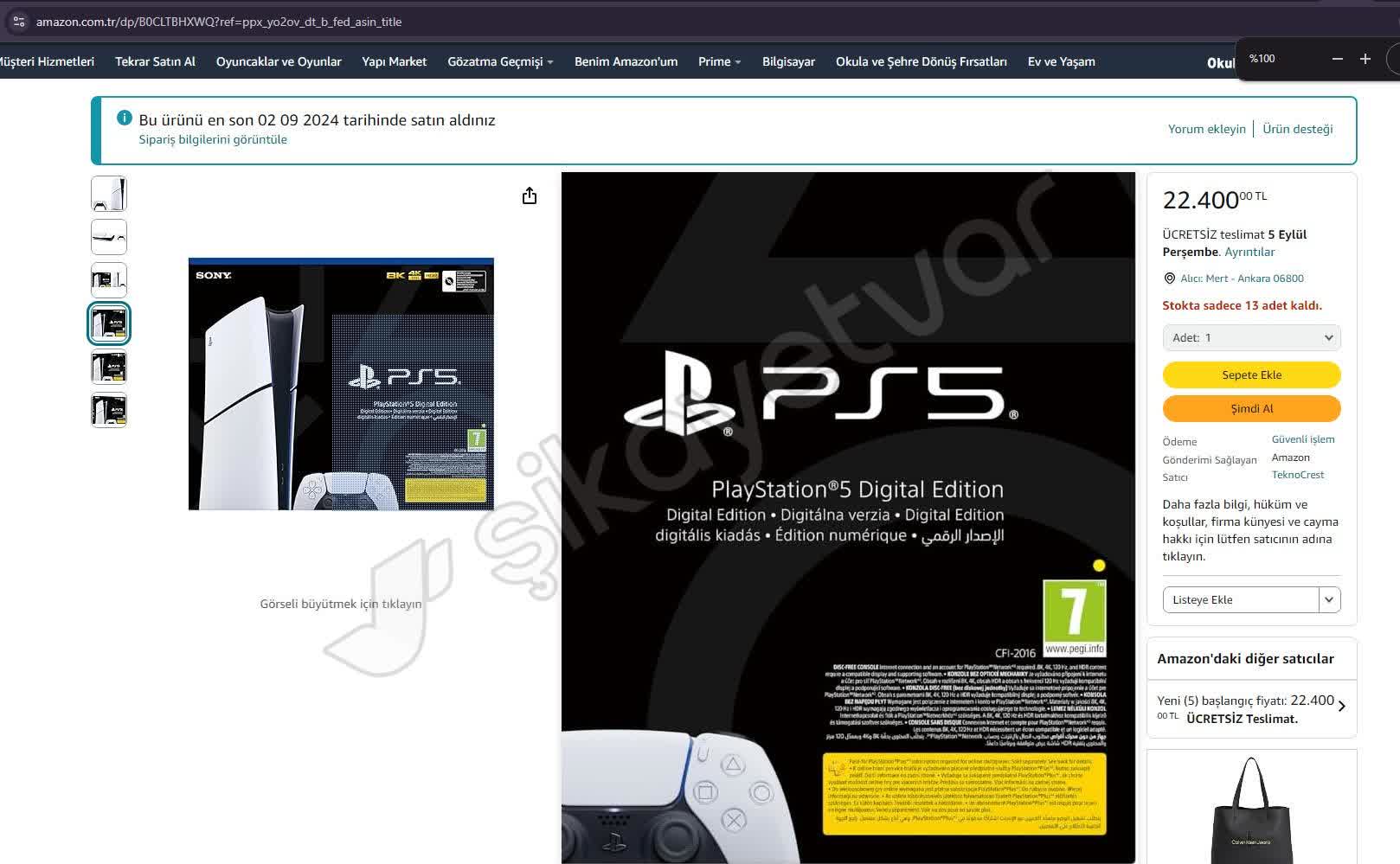Zoom out using the minus icon
The height and width of the screenshot is (864, 1400).
tap(1337, 59)
